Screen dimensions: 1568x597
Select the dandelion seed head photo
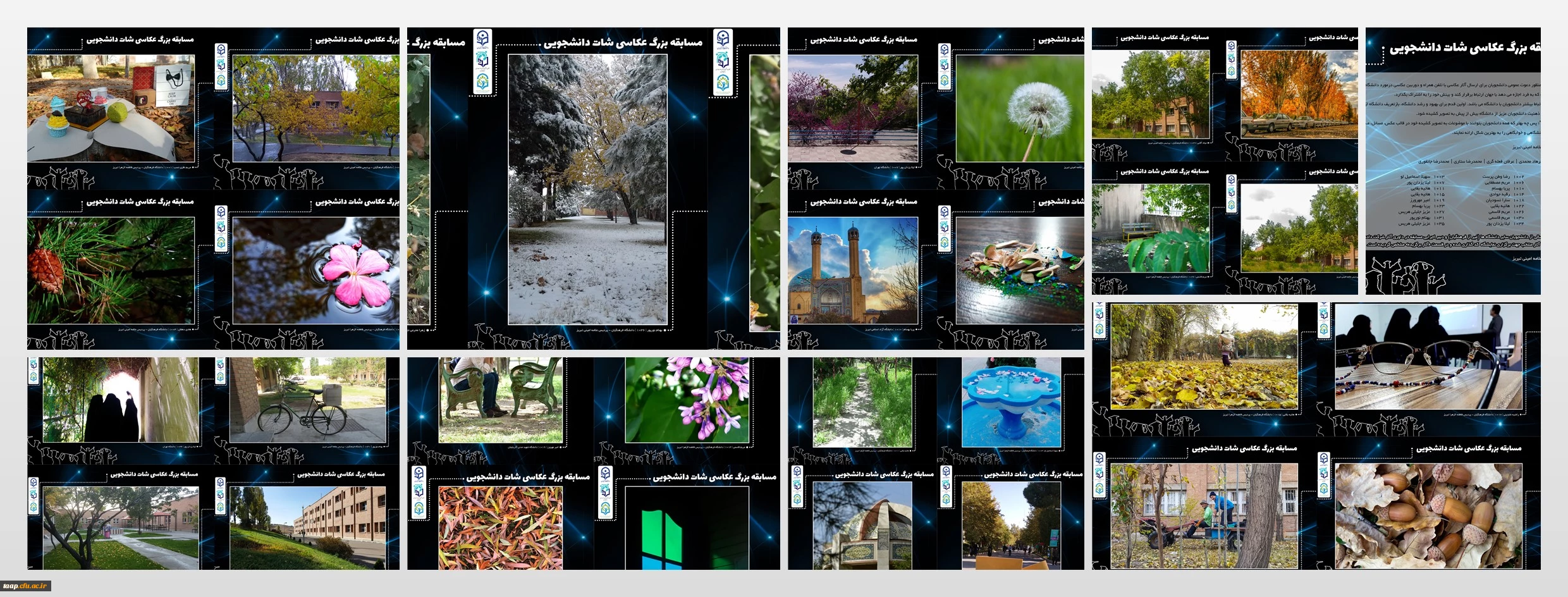pos(1019,108)
